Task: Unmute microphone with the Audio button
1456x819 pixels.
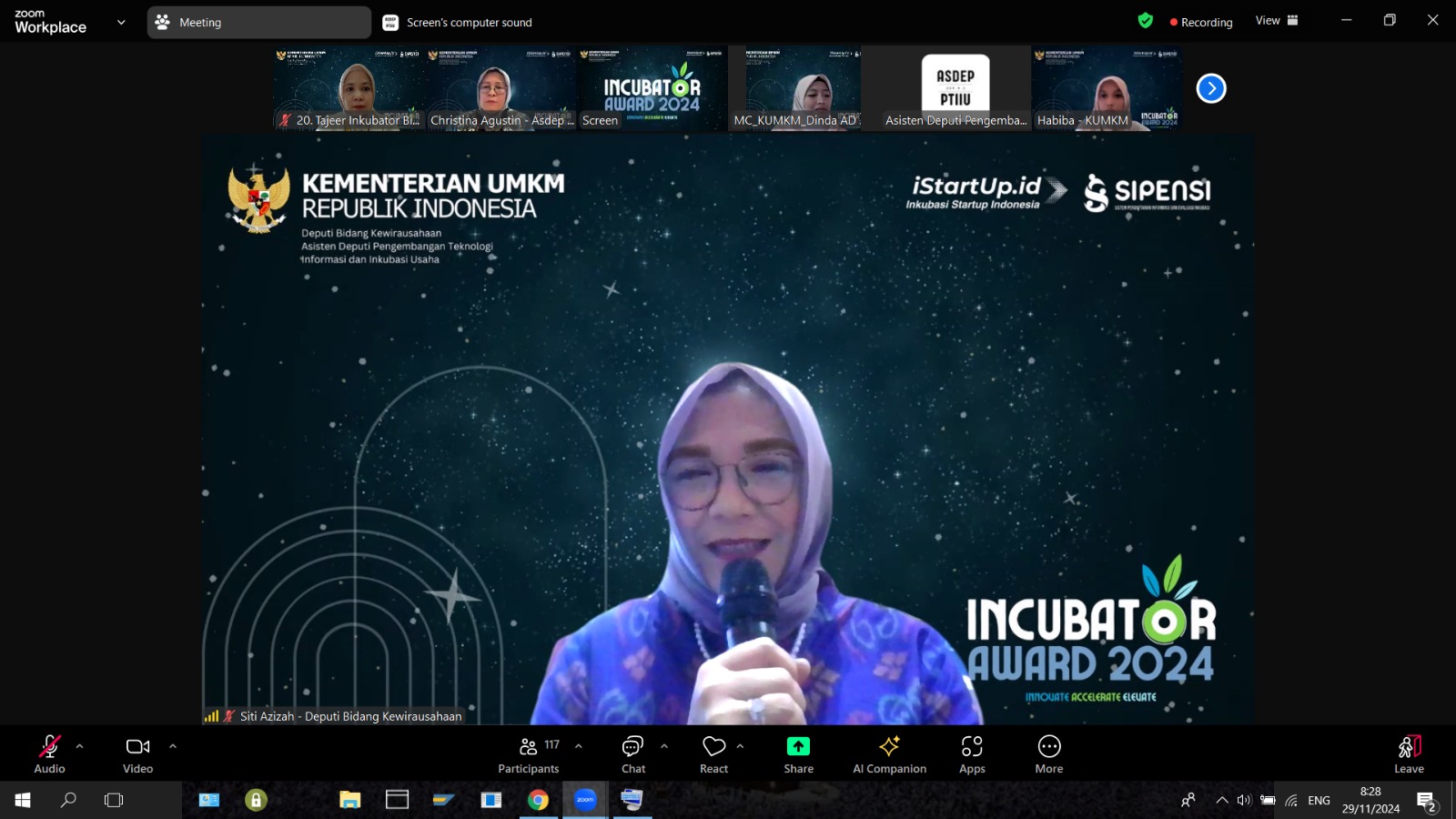Action: pos(49,754)
